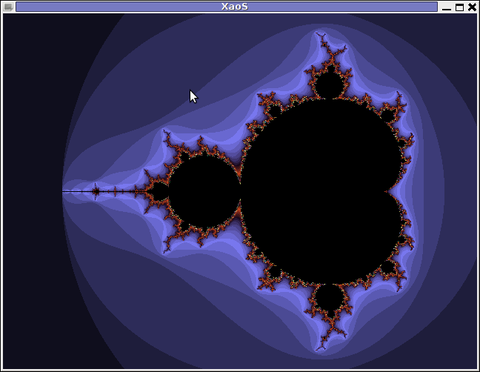Zoom into the round bulb on top of the cardioid

330,83
